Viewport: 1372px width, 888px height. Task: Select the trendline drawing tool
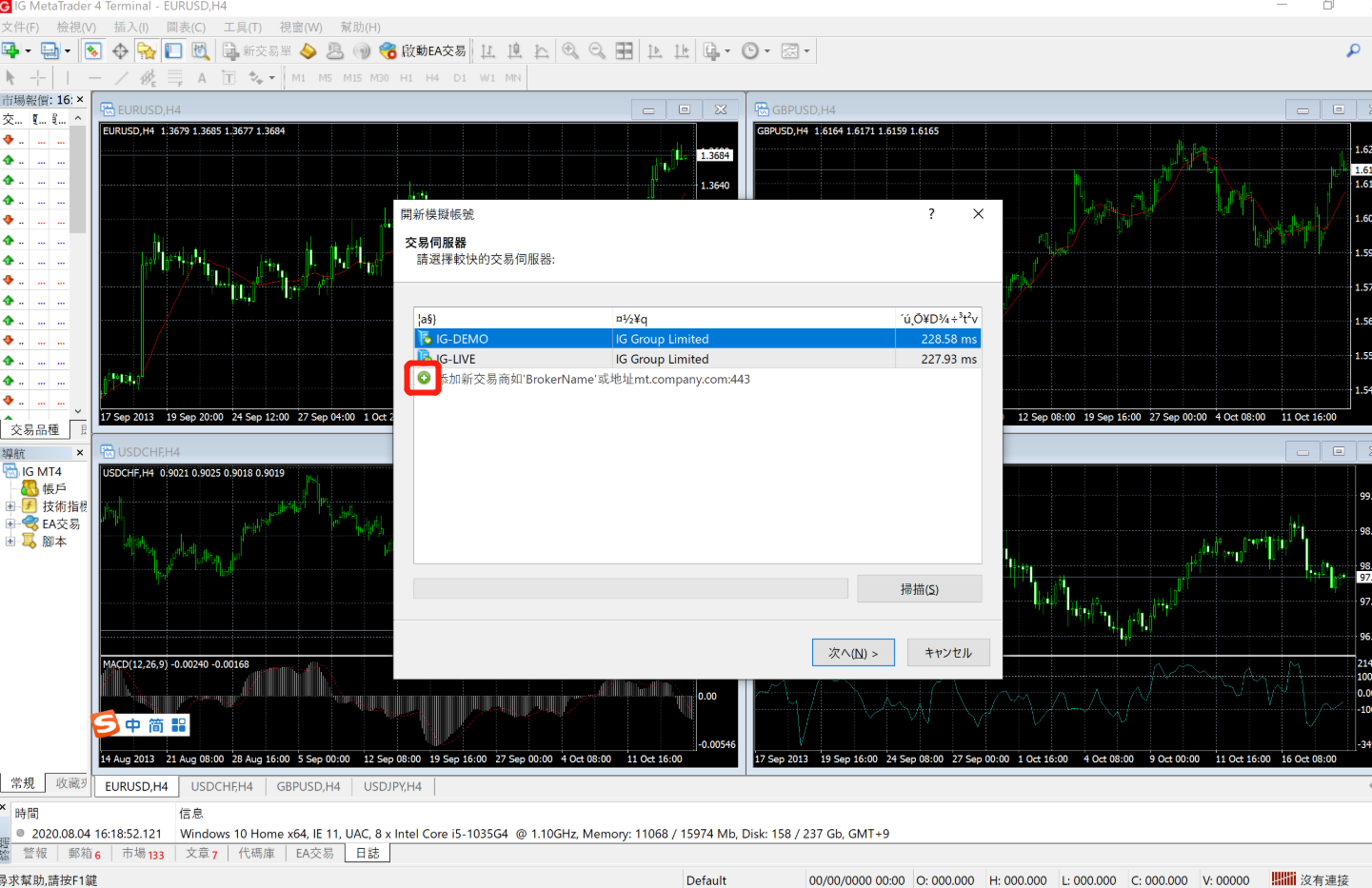pos(121,77)
